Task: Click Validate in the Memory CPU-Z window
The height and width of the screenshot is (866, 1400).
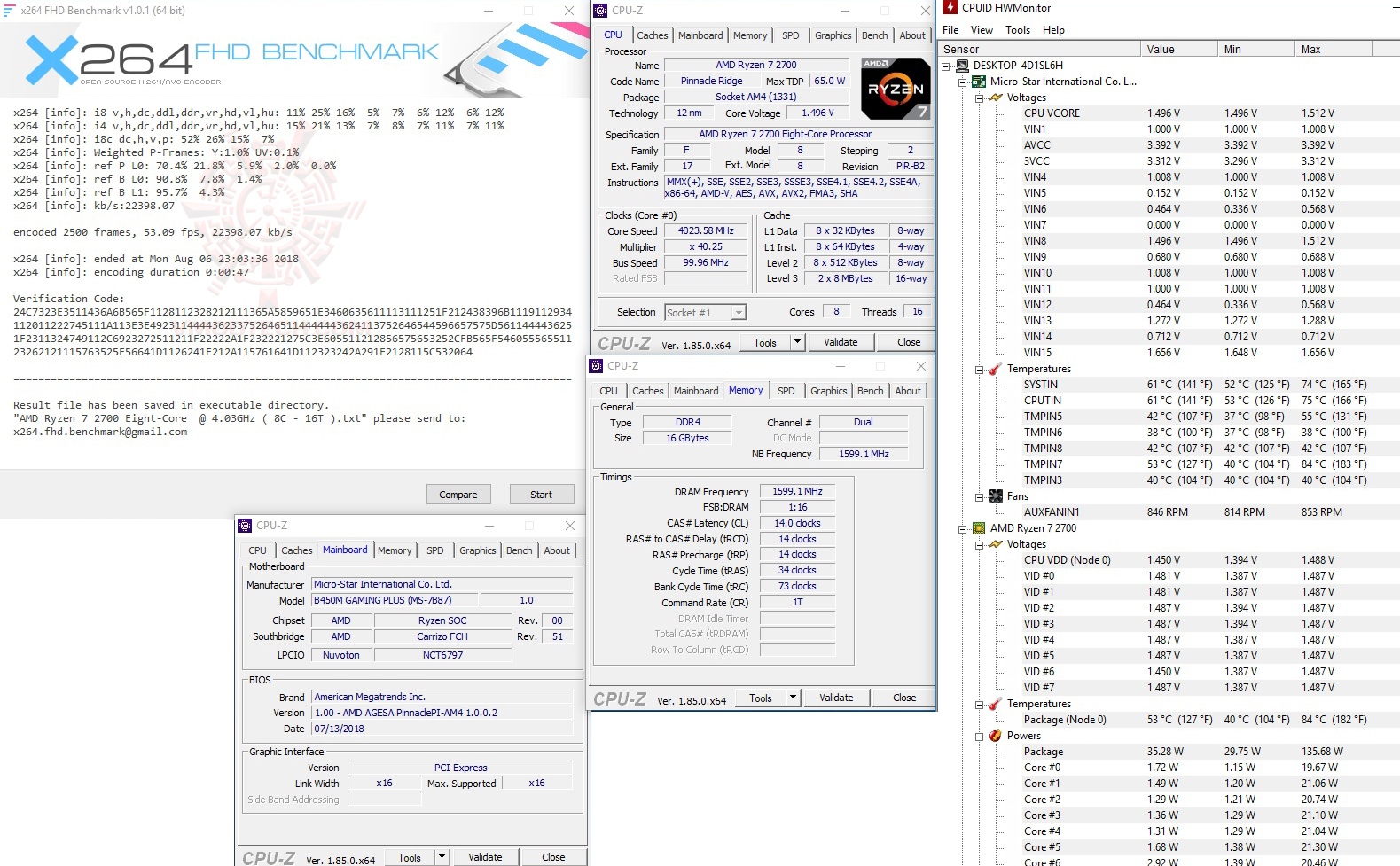Action: point(836,698)
